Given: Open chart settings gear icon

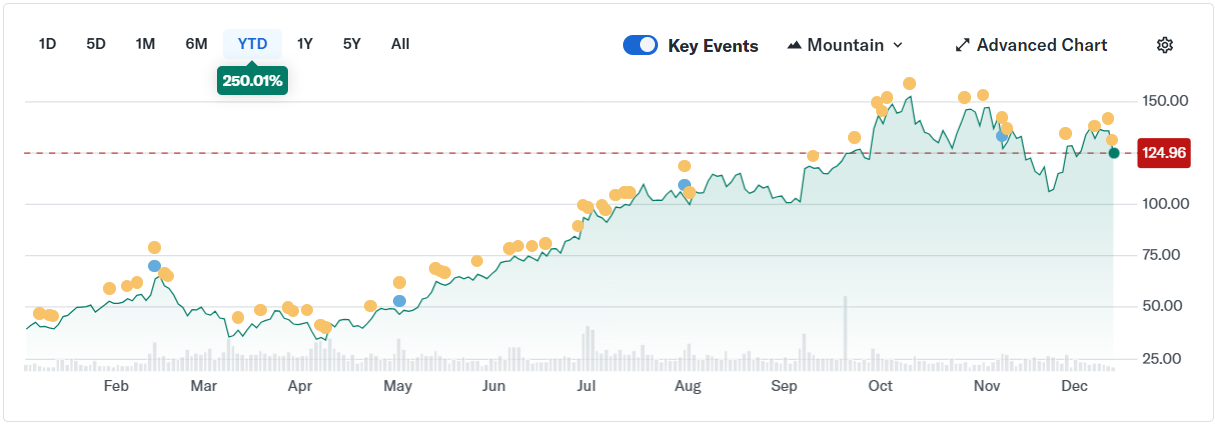Looking at the screenshot, I should 1164,45.
